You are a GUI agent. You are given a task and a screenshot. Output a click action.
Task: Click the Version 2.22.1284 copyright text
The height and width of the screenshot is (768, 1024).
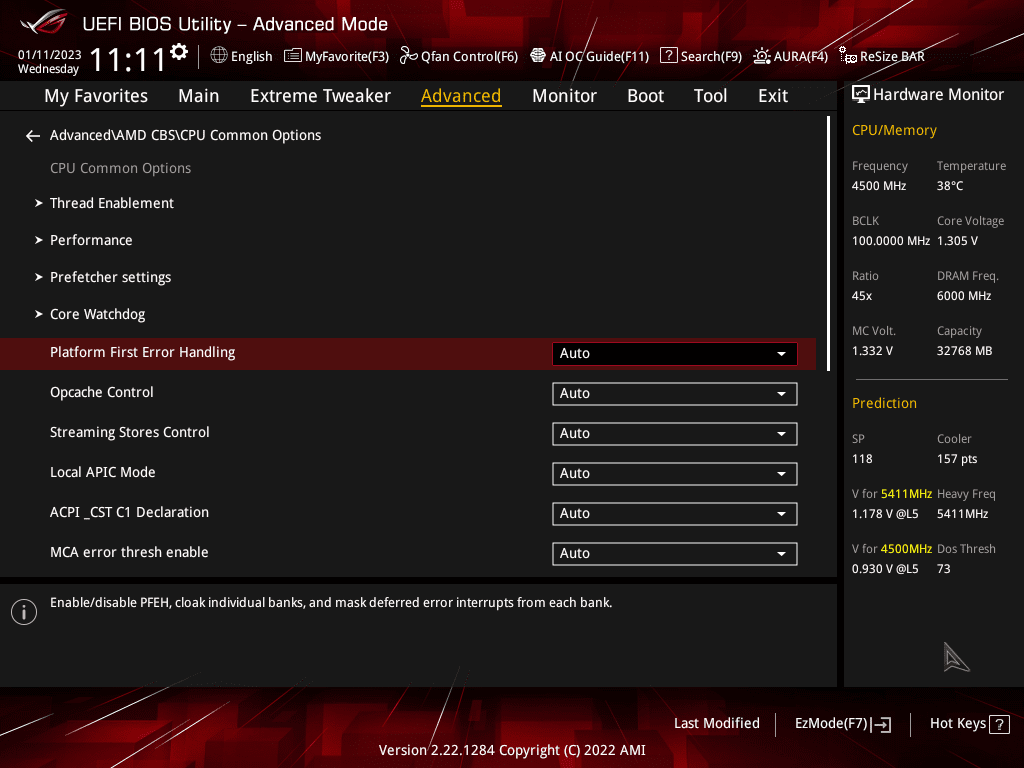coord(512,750)
